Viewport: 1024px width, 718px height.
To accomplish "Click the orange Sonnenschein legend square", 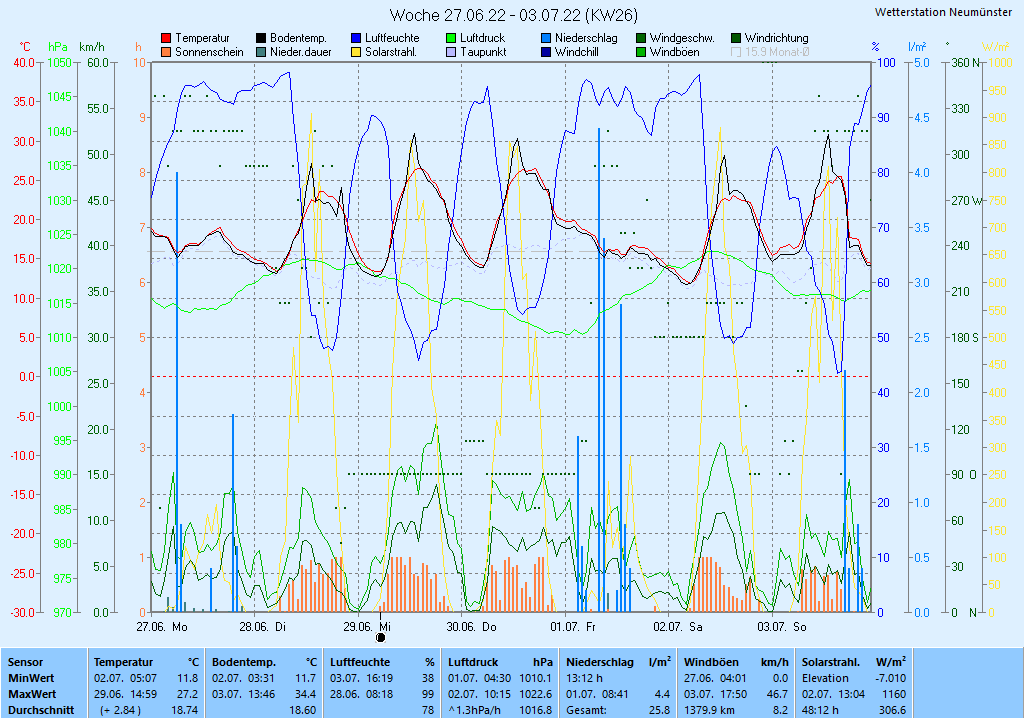I will point(166,52).
